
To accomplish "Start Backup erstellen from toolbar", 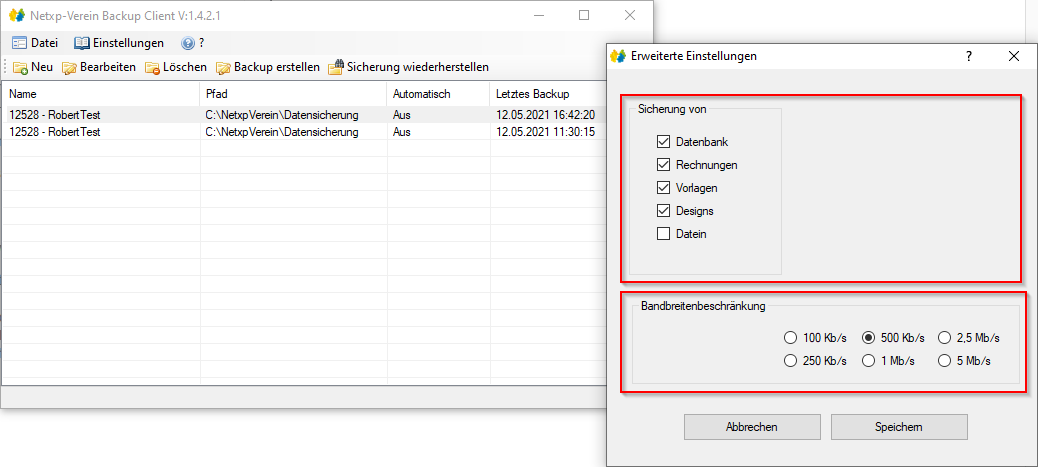I will point(267,67).
